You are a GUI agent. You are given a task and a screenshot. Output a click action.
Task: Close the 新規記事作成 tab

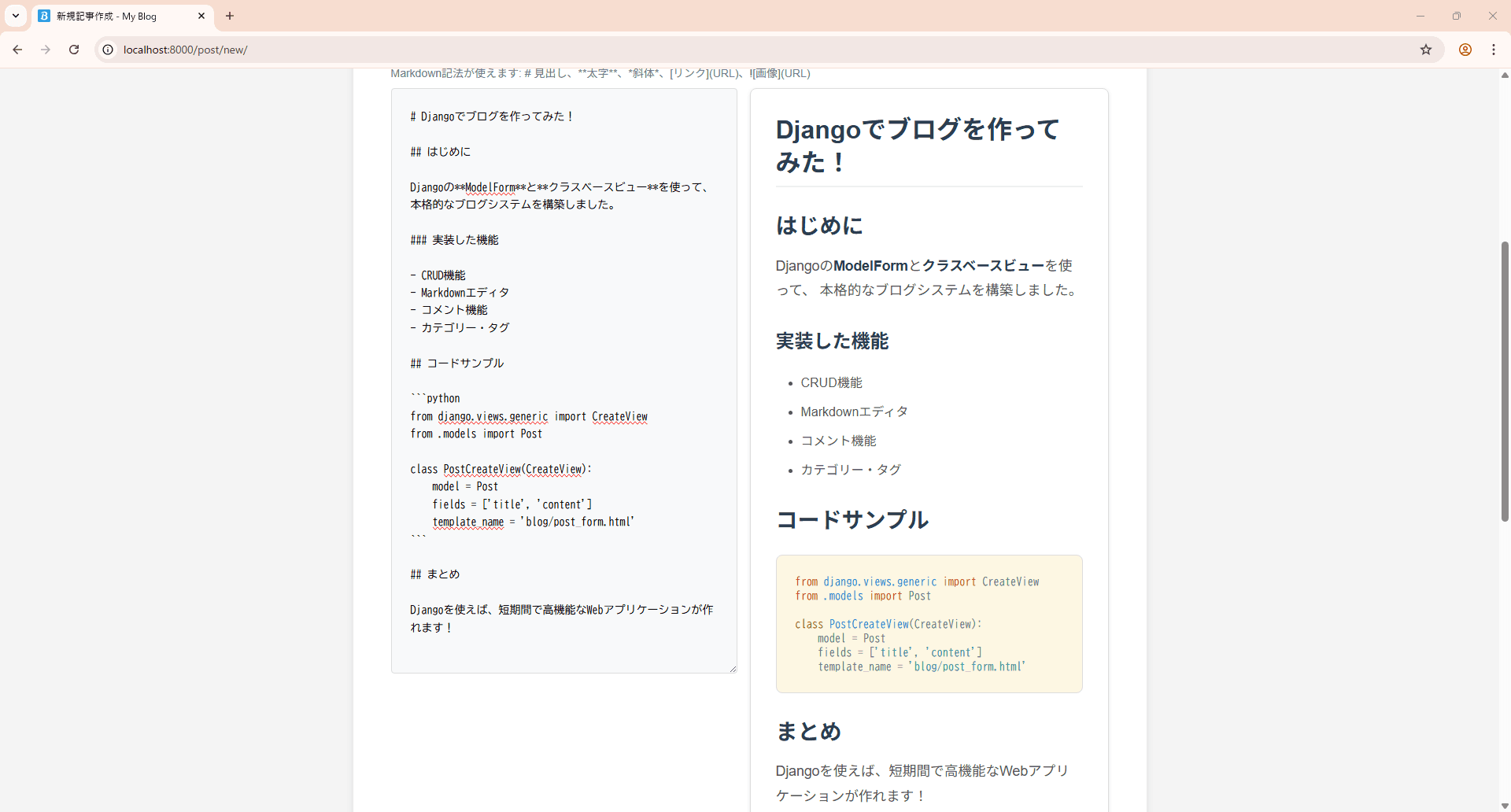click(201, 16)
